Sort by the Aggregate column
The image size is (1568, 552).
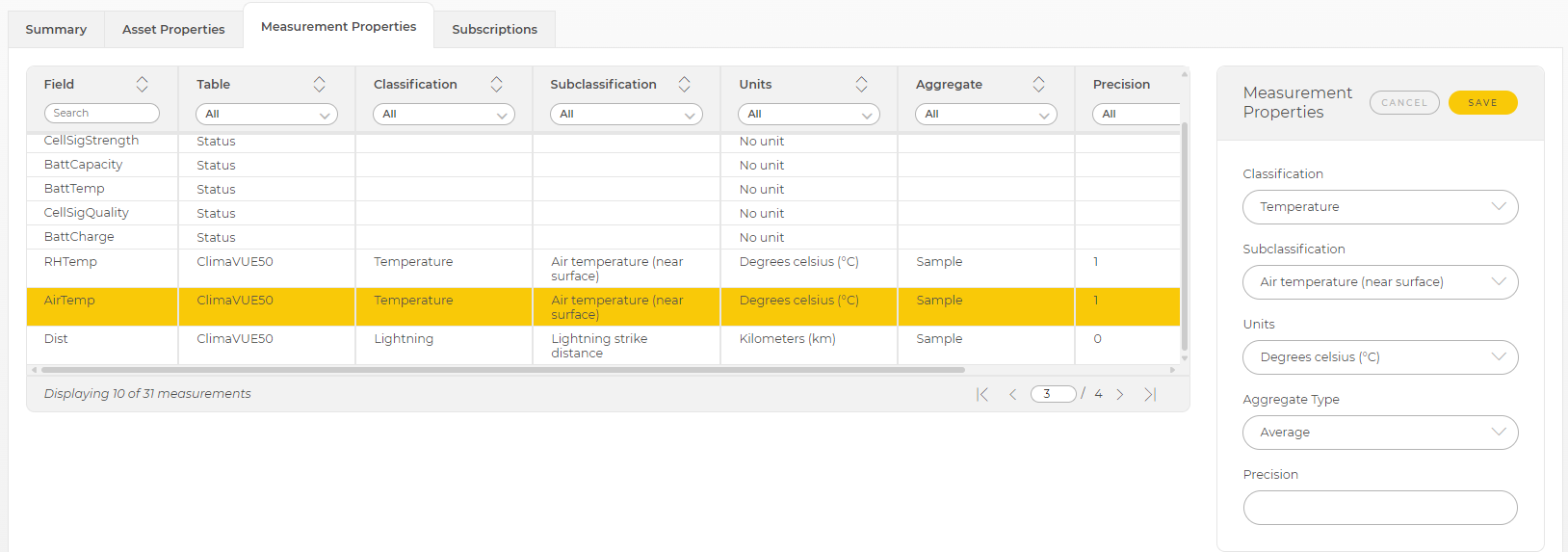tap(1038, 85)
